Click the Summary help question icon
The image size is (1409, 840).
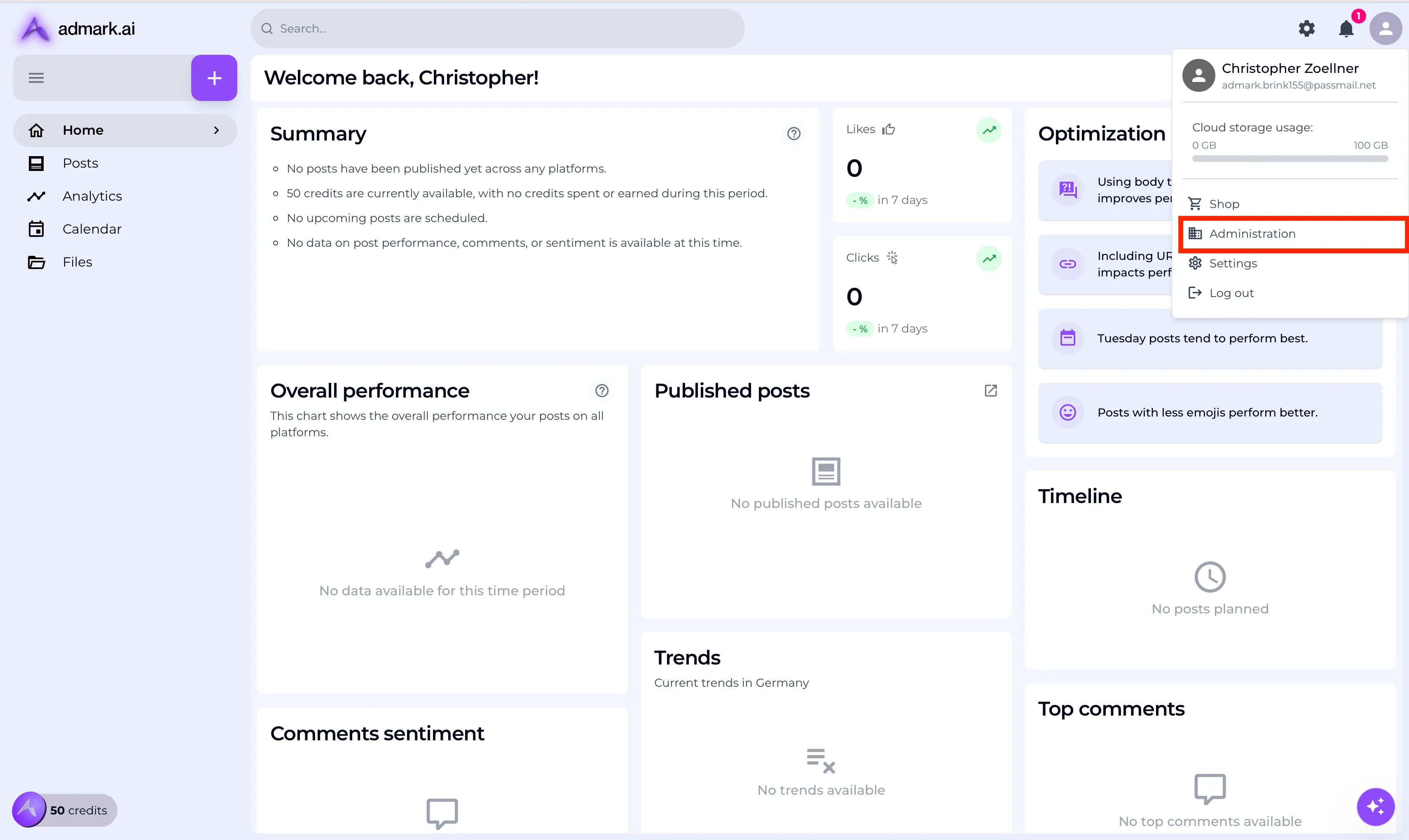click(x=793, y=133)
